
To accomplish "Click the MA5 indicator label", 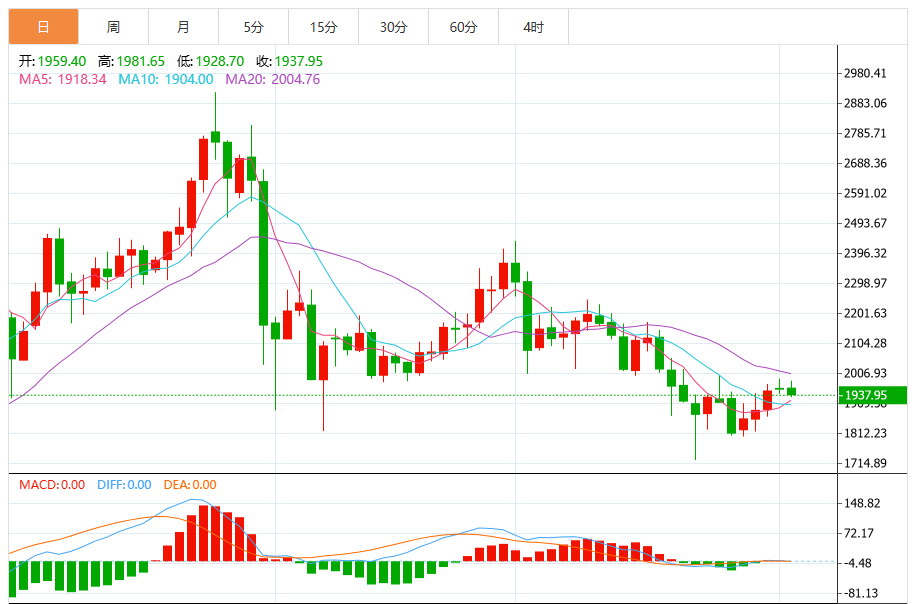I will click(x=63, y=79).
